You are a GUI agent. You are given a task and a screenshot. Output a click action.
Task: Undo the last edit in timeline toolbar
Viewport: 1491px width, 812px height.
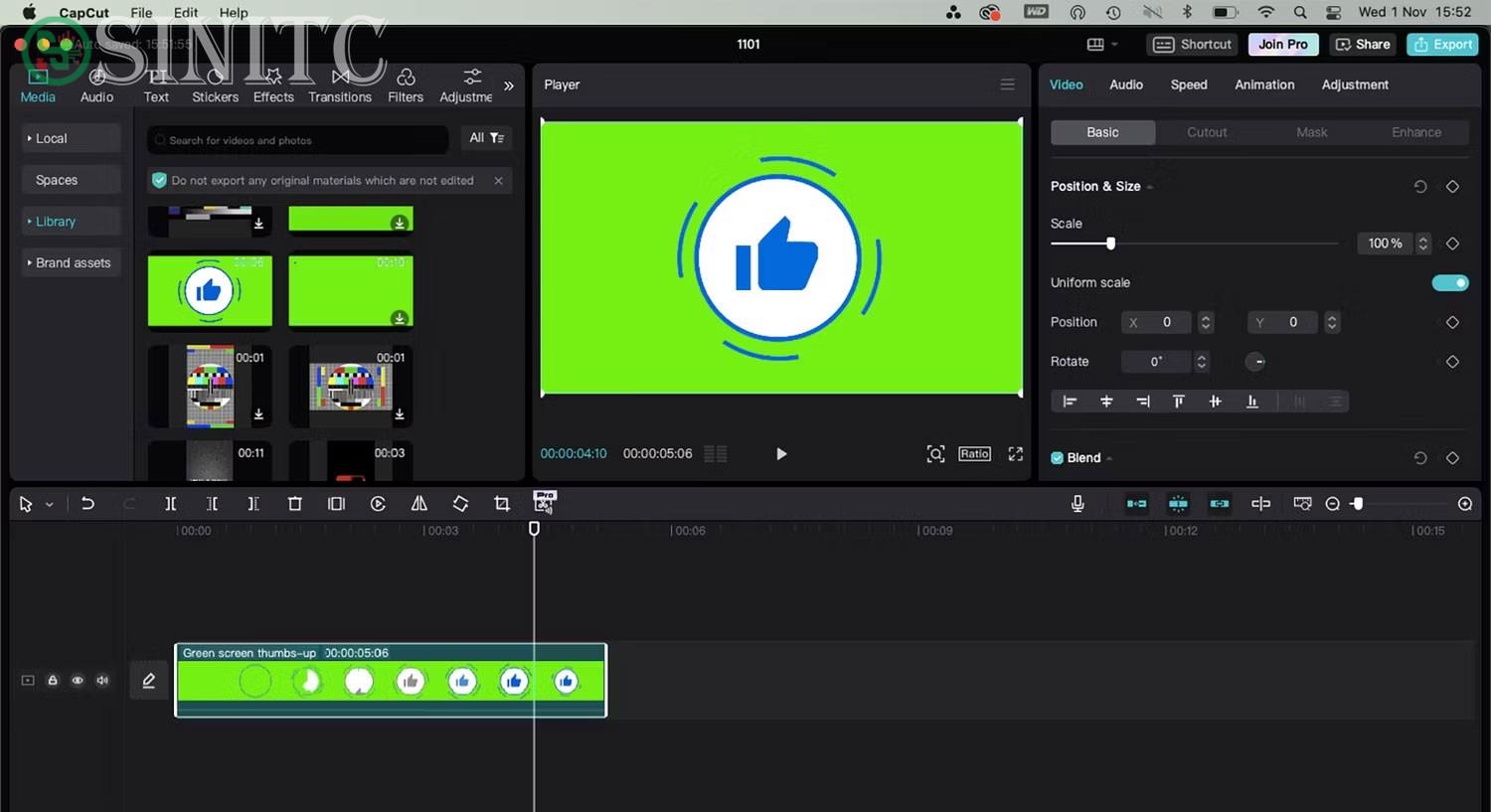coord(87,504)
